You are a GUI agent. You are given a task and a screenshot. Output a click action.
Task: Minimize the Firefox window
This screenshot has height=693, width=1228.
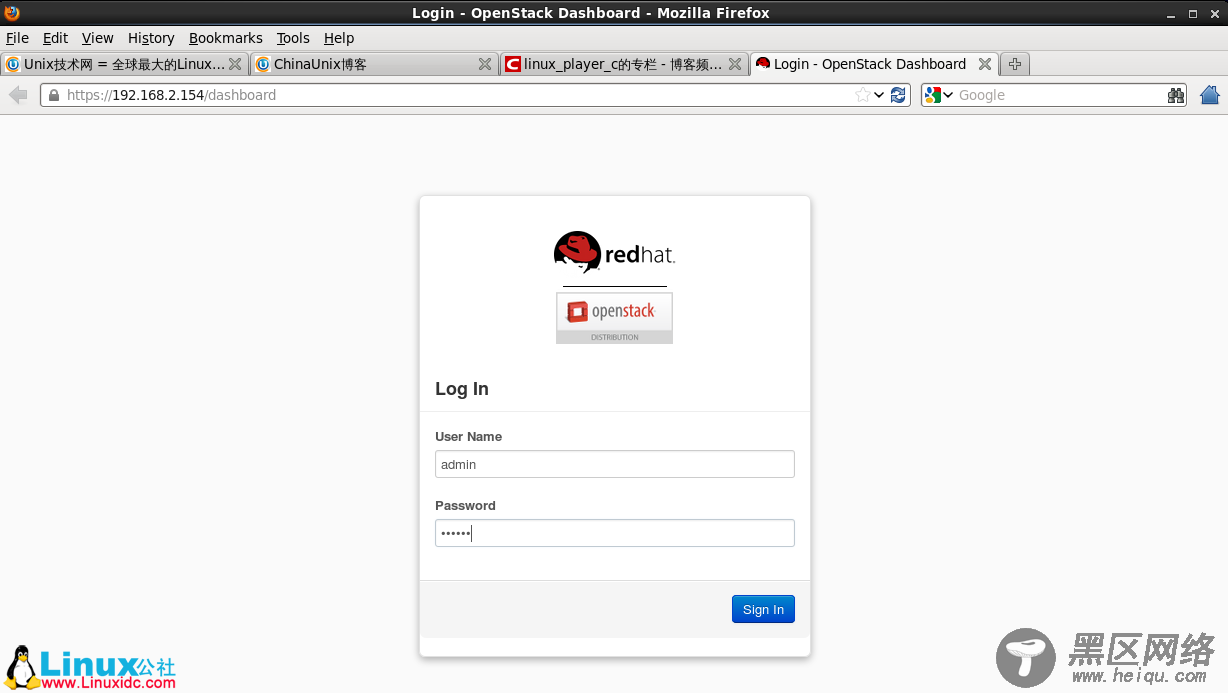(1171, 14)
